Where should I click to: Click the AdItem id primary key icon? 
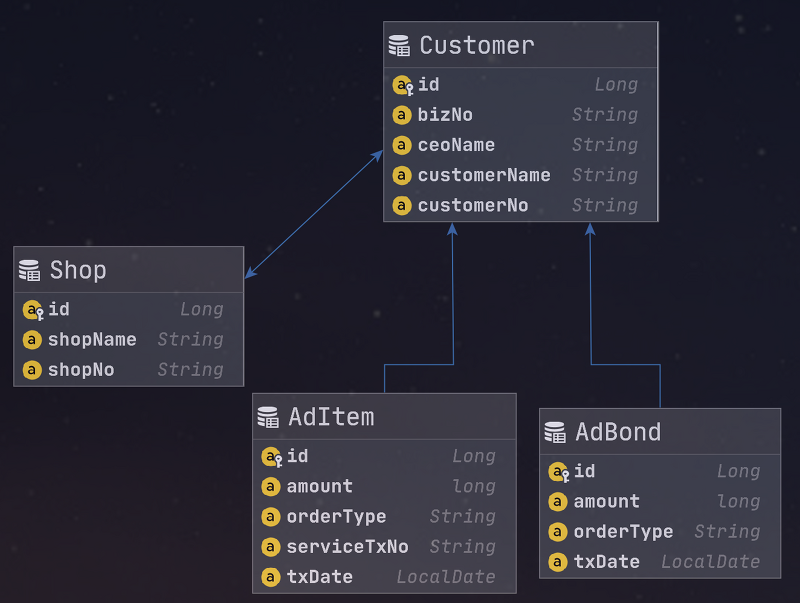(x=271, y=457)
